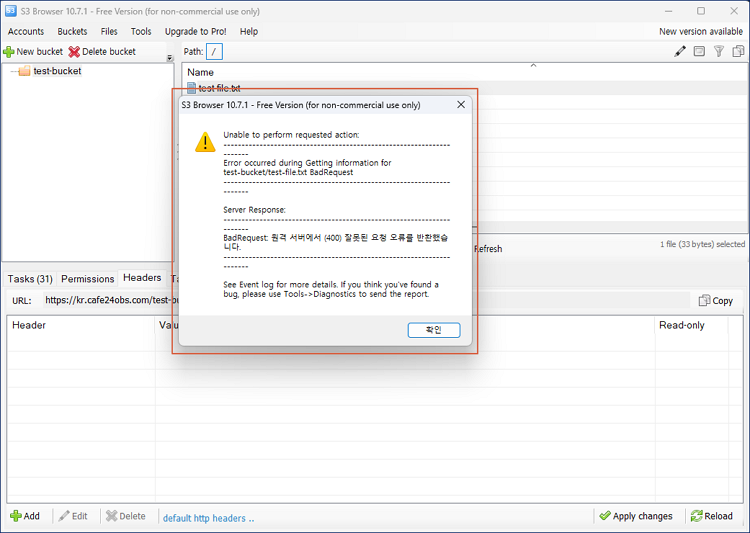Switch to the Permissions tab
Screen dimensions: 750x533
(88, 279)
